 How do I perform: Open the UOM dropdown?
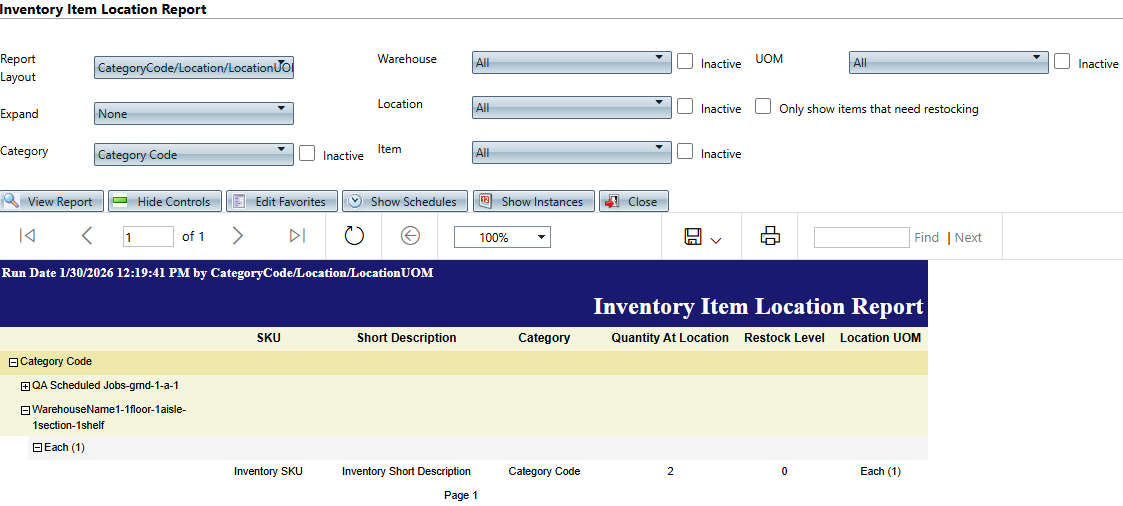click(948, 62)
